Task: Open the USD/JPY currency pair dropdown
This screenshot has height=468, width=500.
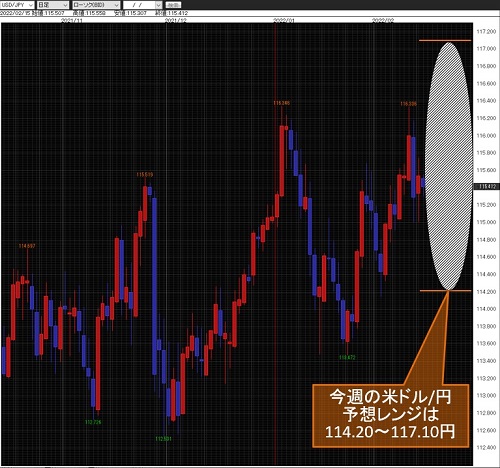Action: click(17, 5)
